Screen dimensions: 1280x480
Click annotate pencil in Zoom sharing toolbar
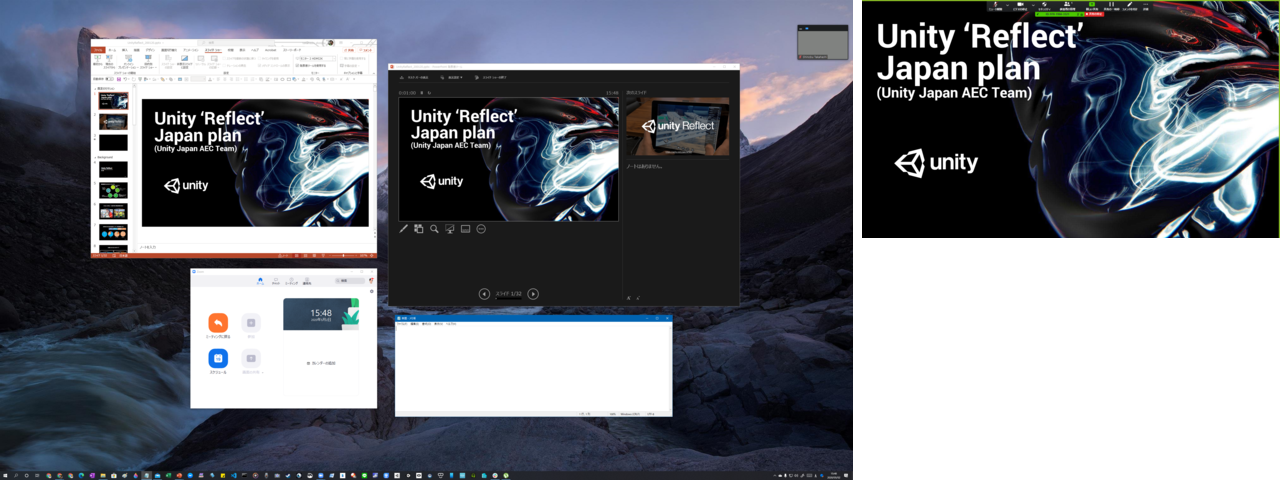(1130, 5)
